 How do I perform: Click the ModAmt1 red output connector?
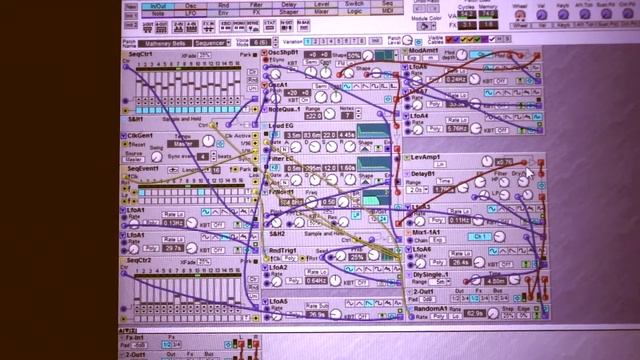coord(537,56)
